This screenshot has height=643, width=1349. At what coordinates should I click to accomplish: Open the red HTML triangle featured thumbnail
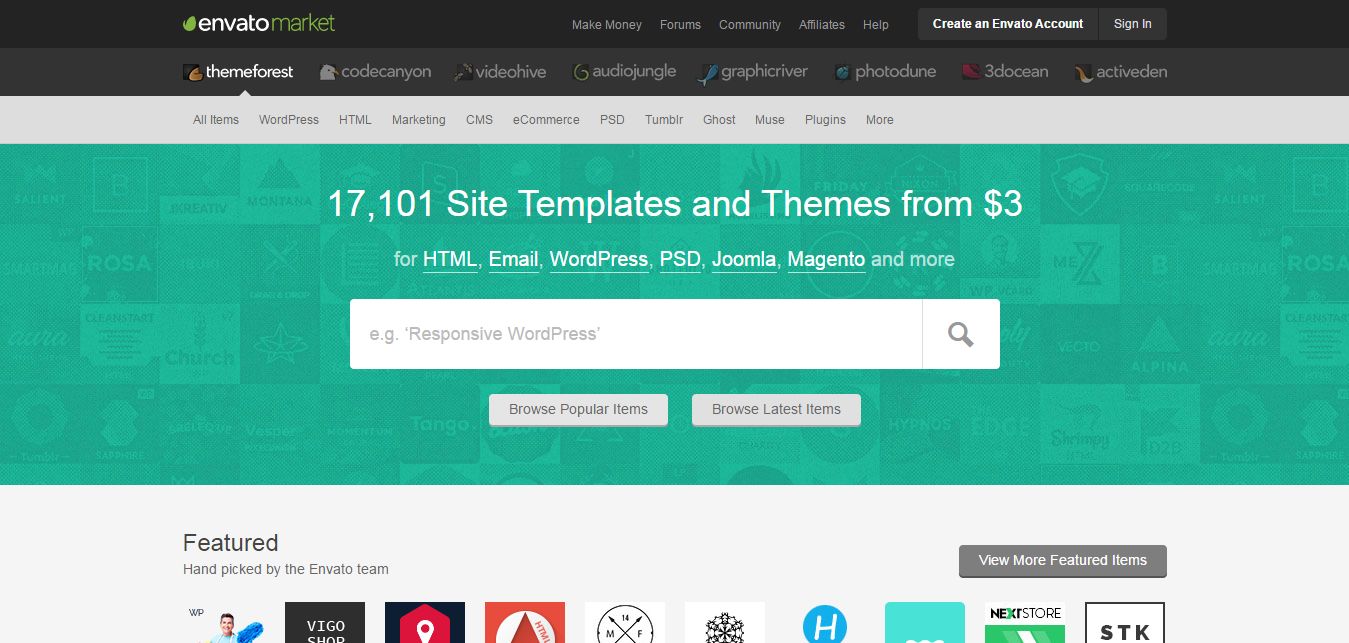[525, 622]
